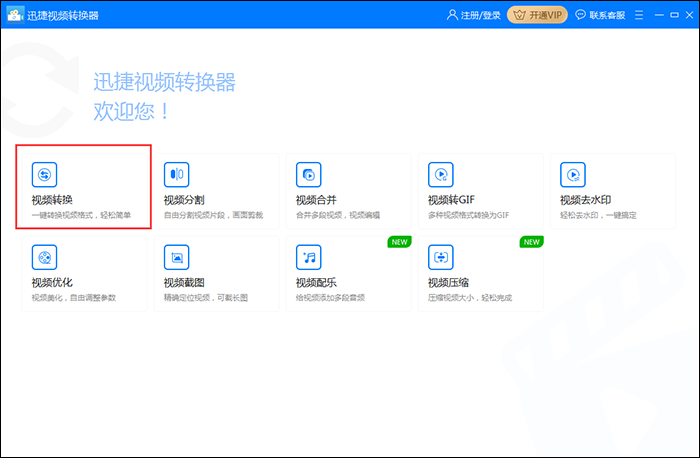The image size is (700, 458).
Task: Click the 视频去水印 title text
Action: point(585,200)
